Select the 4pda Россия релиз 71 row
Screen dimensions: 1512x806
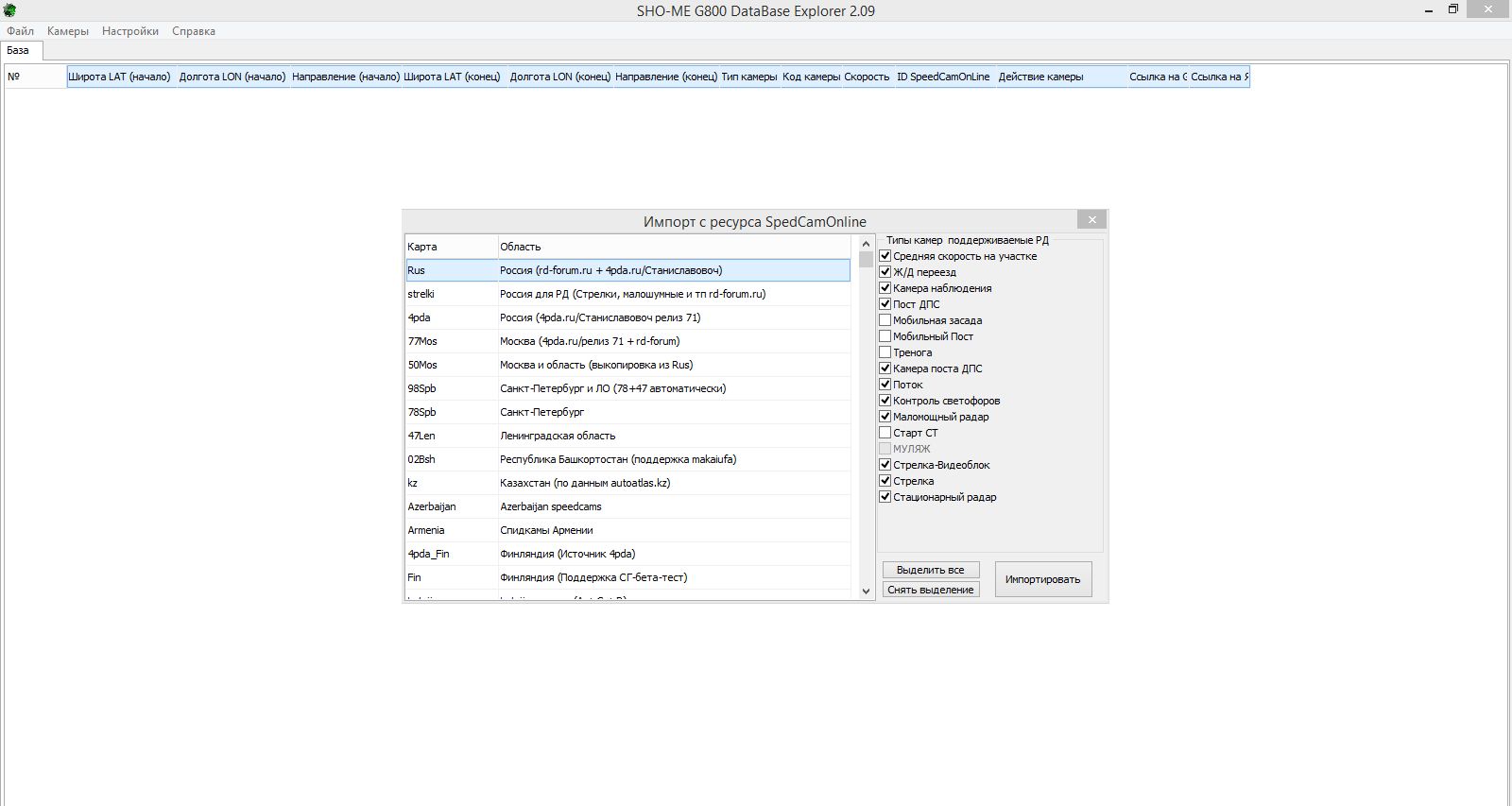pos(627,317)
